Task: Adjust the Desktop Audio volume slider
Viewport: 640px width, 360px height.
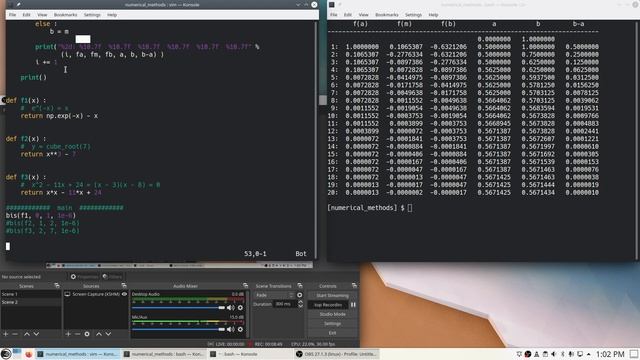Action: [x=178, y=307]
